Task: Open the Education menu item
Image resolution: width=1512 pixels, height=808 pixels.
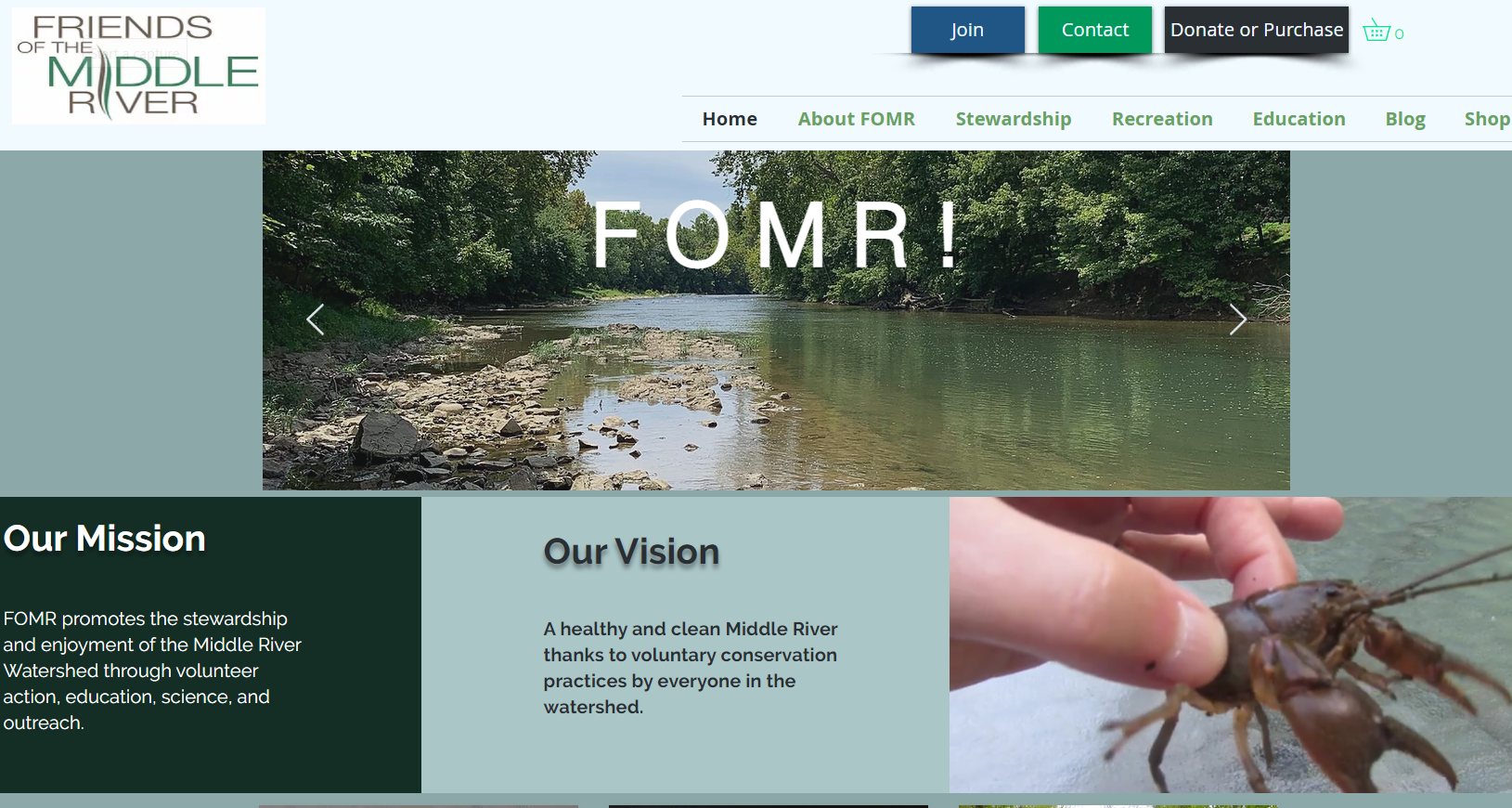Action: [x=1299, y=119]
